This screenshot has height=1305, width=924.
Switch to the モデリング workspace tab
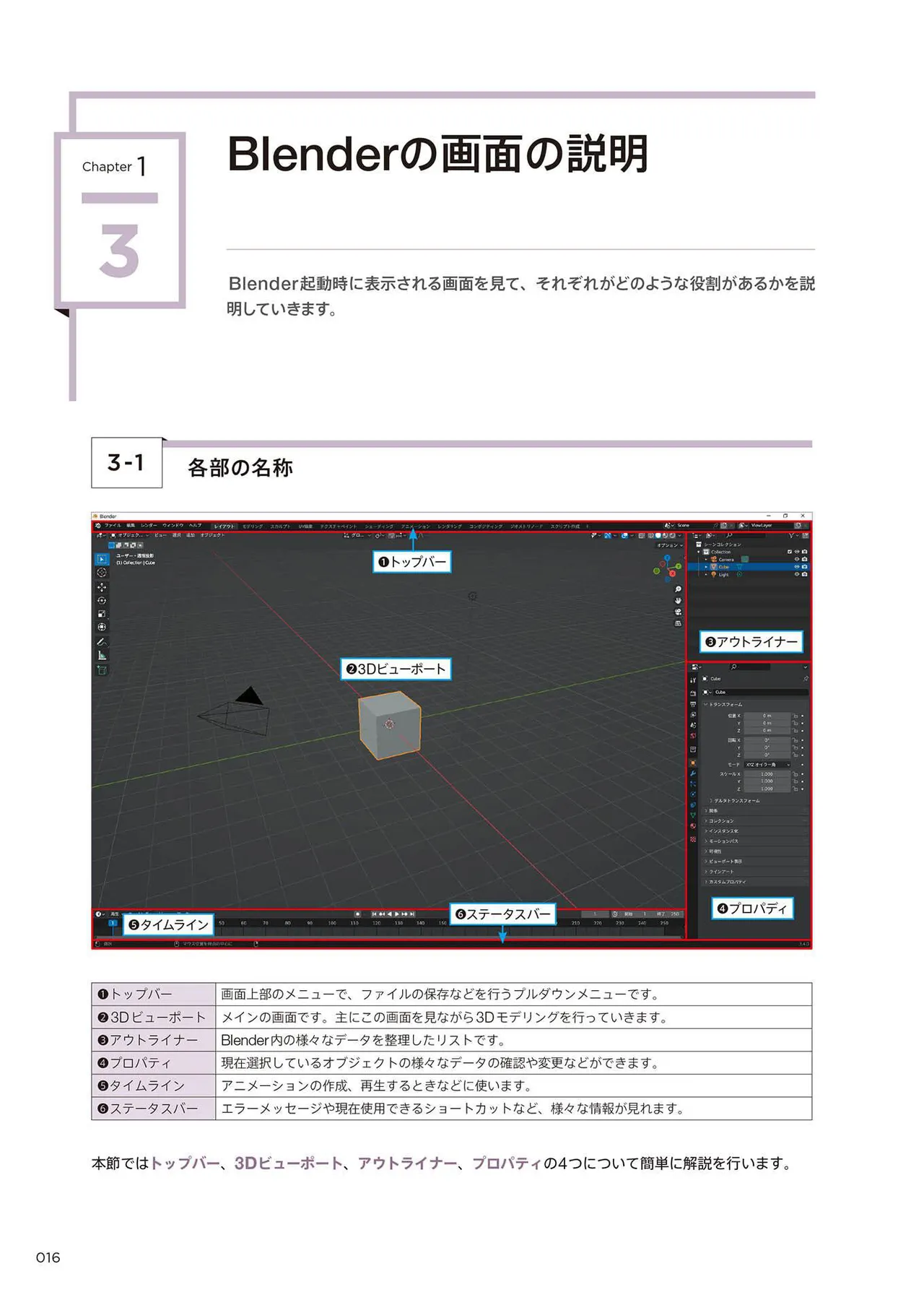point(253,526)
